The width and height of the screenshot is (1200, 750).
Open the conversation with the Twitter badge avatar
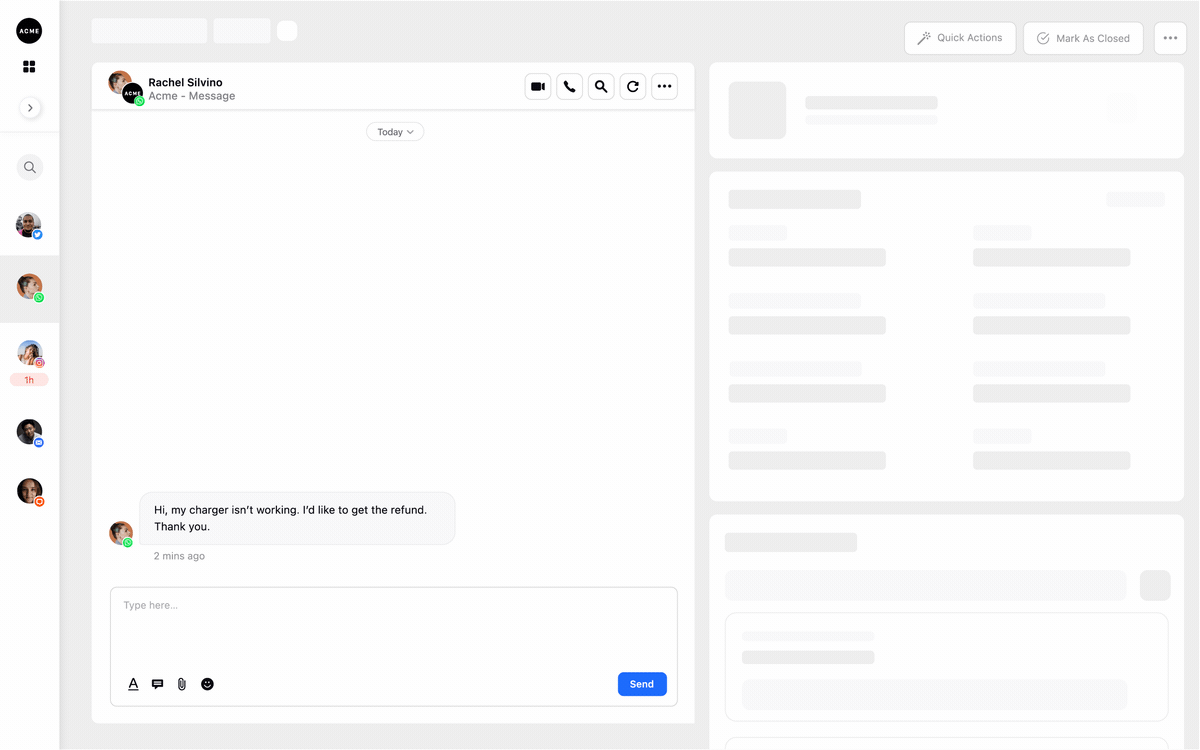click(x=29, y=225)
